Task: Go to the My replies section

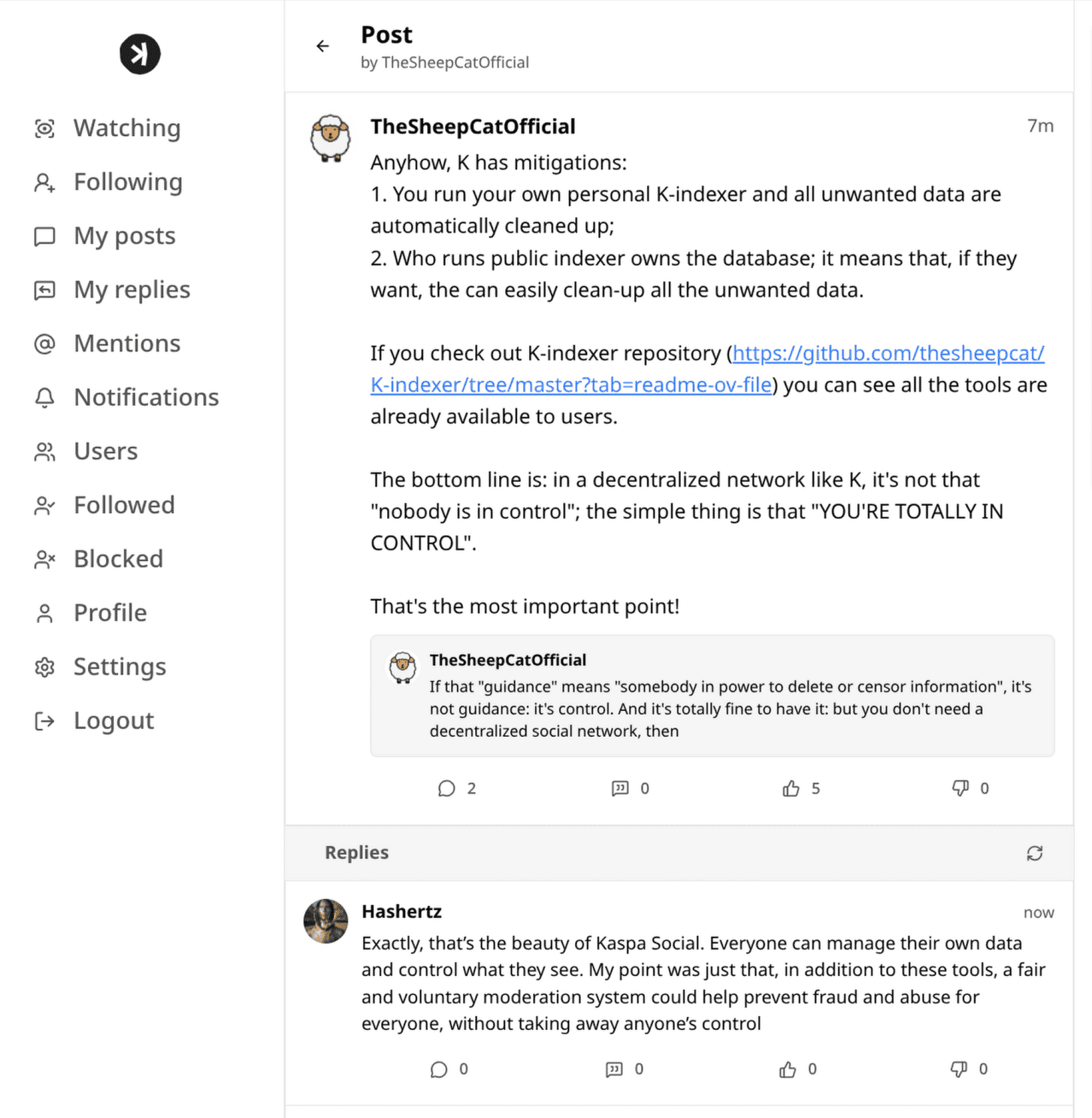Action: click(x=132, y=290)
